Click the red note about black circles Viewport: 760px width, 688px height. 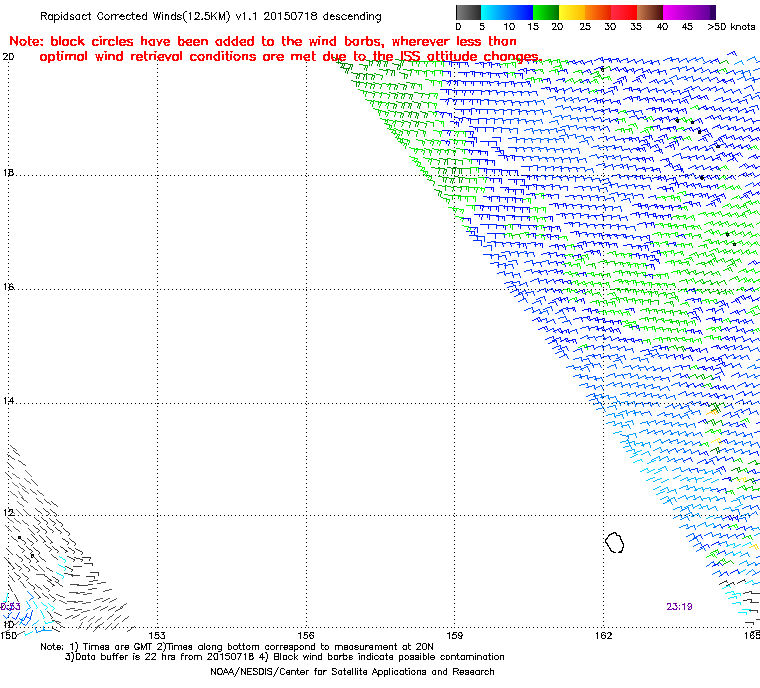275,49
